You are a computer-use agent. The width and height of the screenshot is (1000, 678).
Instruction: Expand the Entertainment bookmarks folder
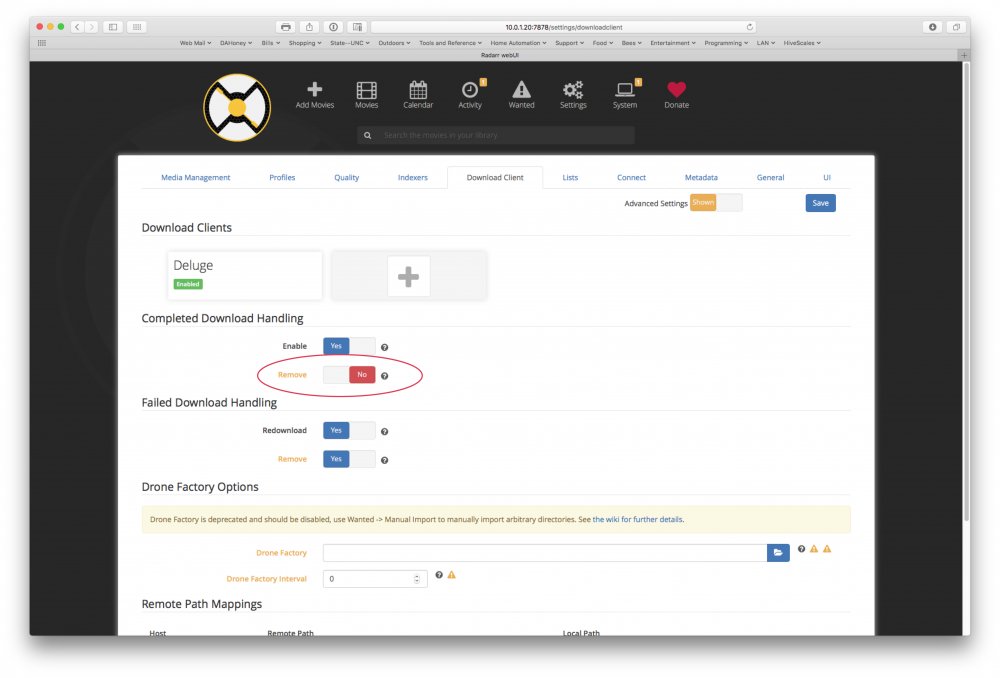pyautogui.click(x=673, y=43)
